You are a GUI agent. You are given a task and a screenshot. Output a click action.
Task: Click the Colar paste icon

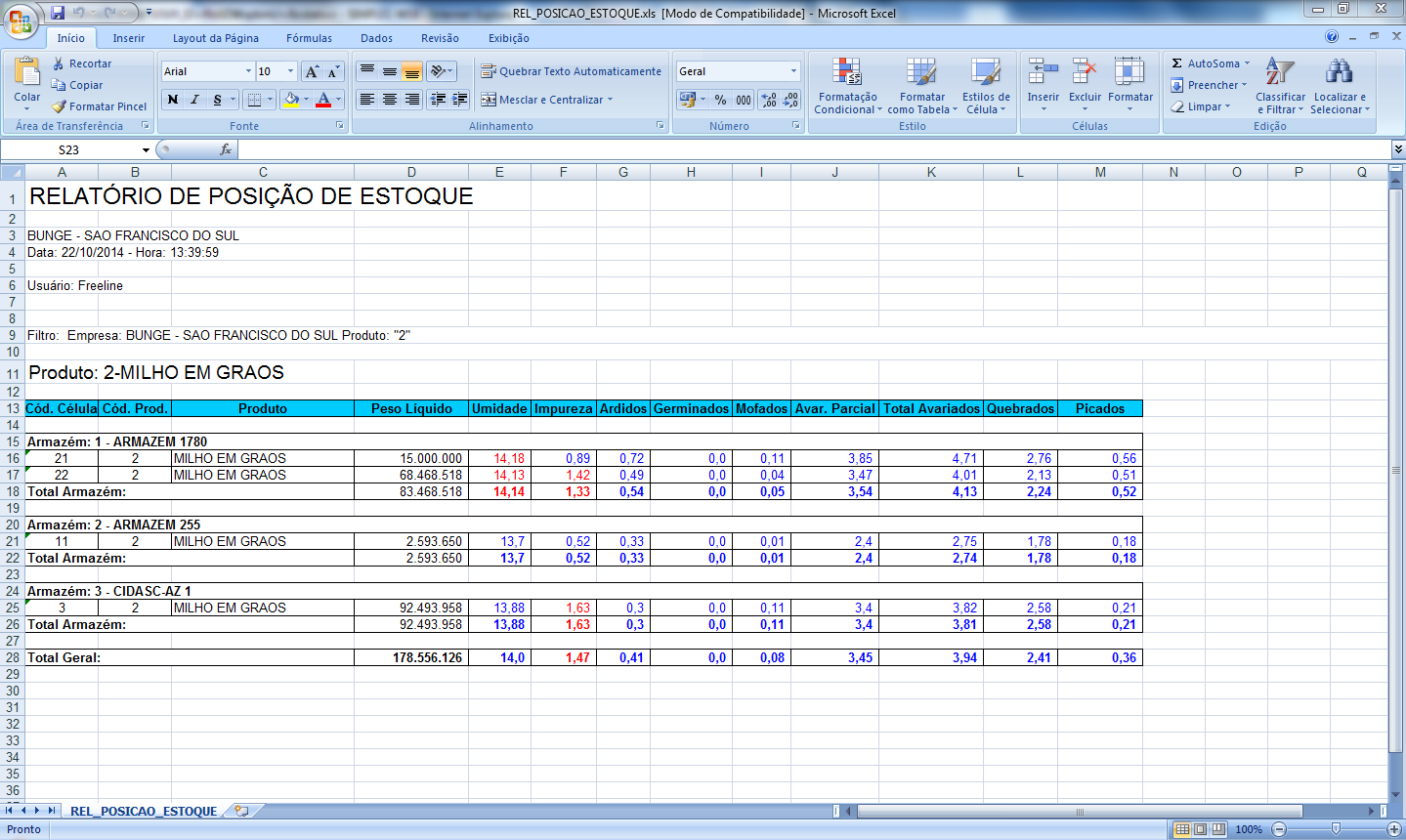[x=27, y=72]
